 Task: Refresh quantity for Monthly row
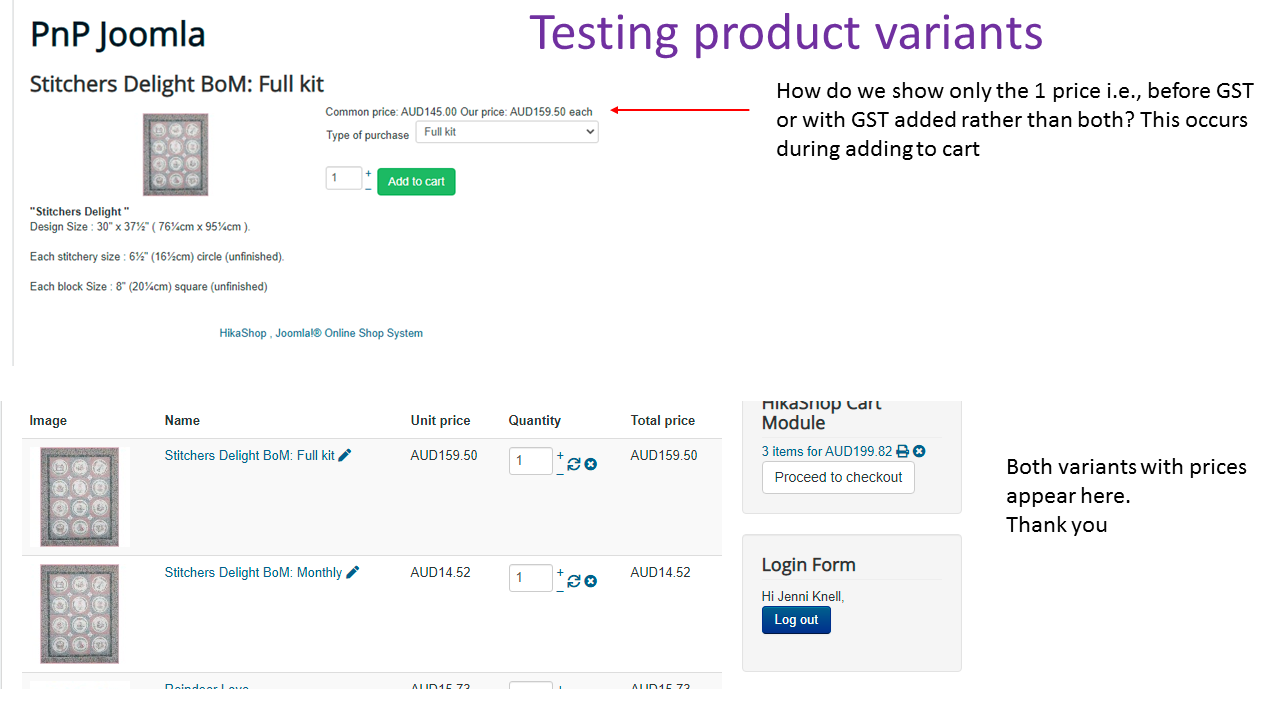(x=574, y=581)
